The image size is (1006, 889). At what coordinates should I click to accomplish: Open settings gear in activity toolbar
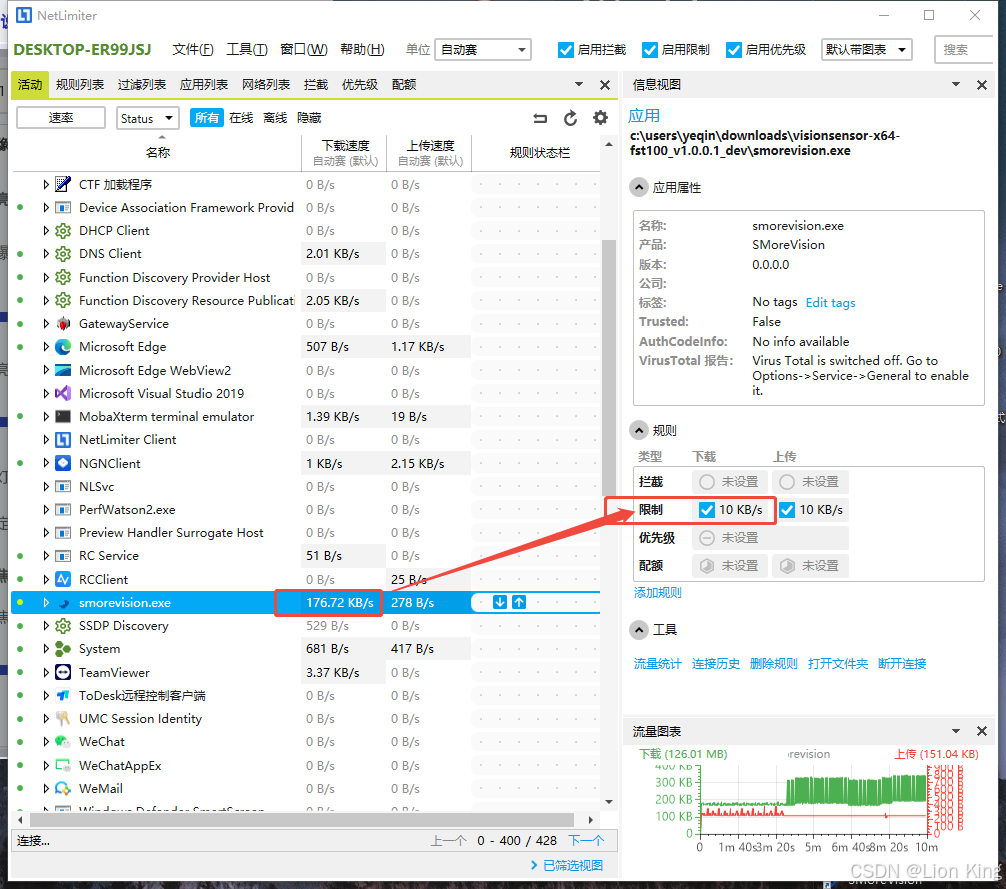point(600,118)
